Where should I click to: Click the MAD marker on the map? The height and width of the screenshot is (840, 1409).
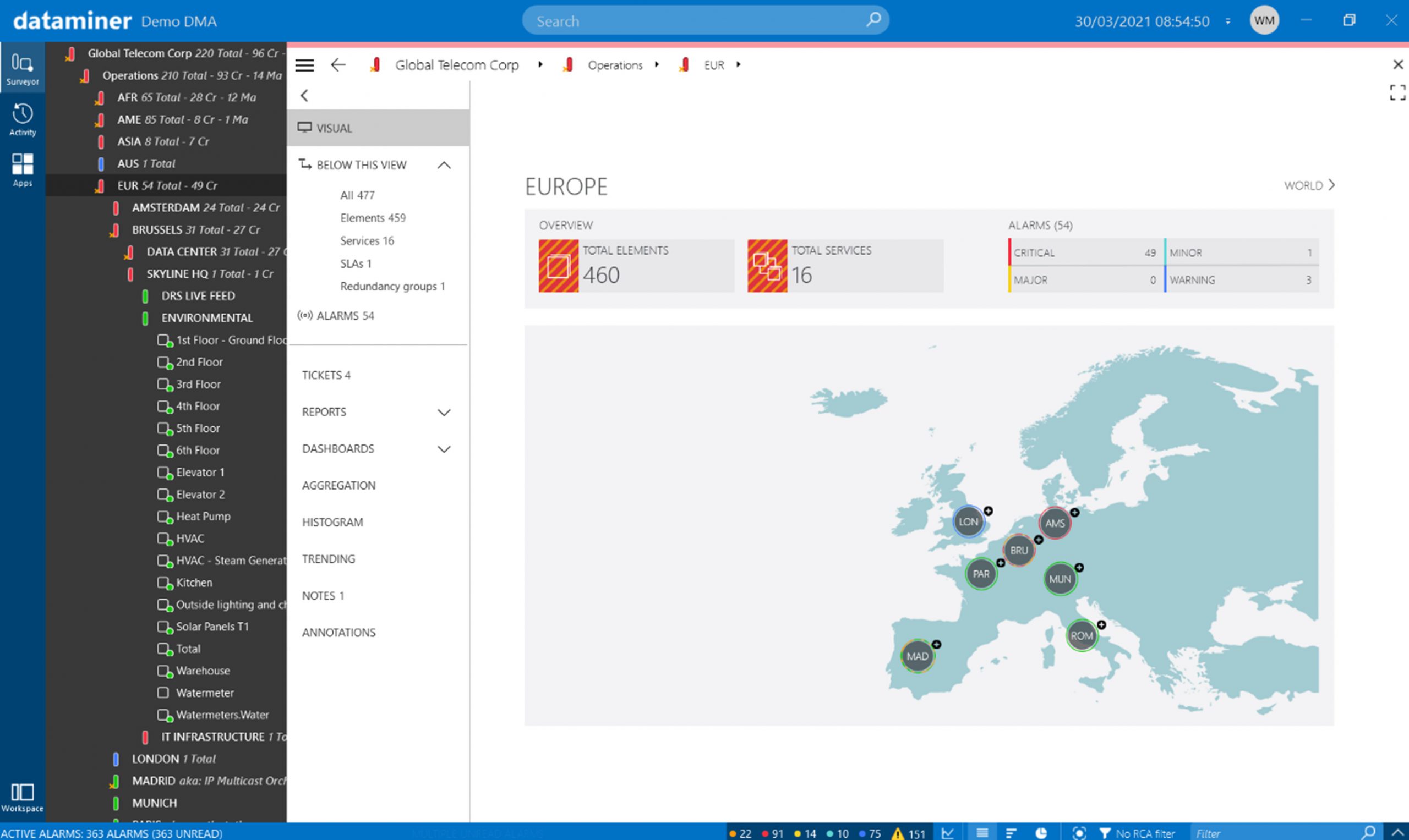click(918, 656)
